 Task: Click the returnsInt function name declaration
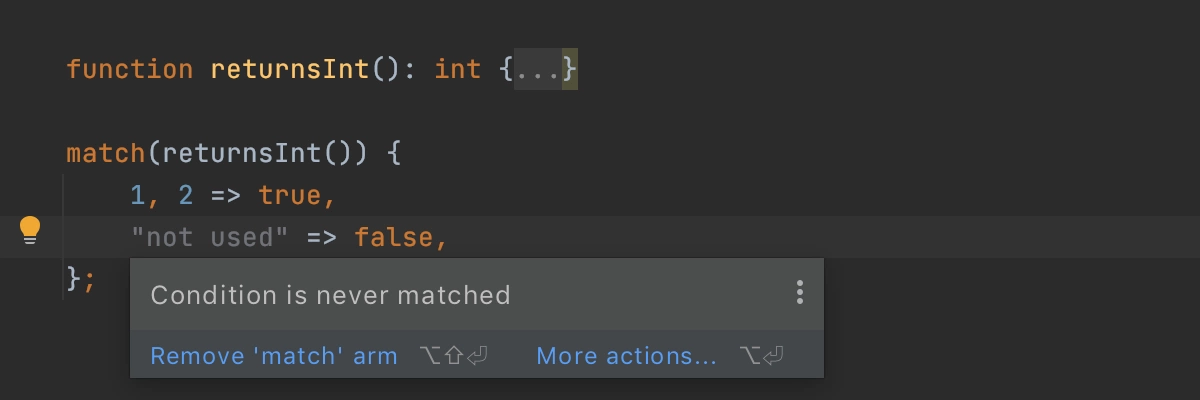pyautogui.click(x=290, y=70)
